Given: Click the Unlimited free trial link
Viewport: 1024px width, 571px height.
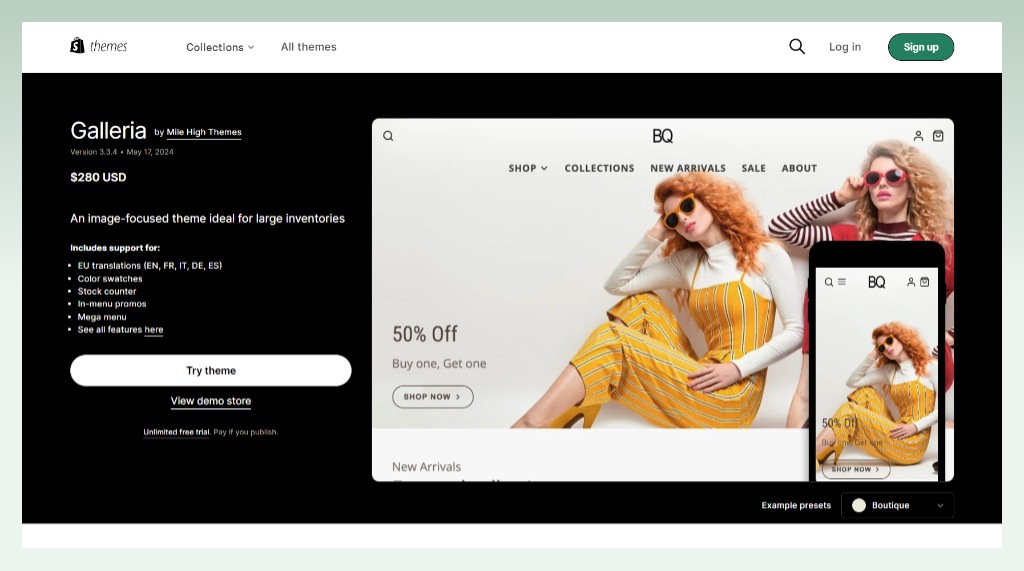Looking at the screenshot, I should [x=176, y=432].
